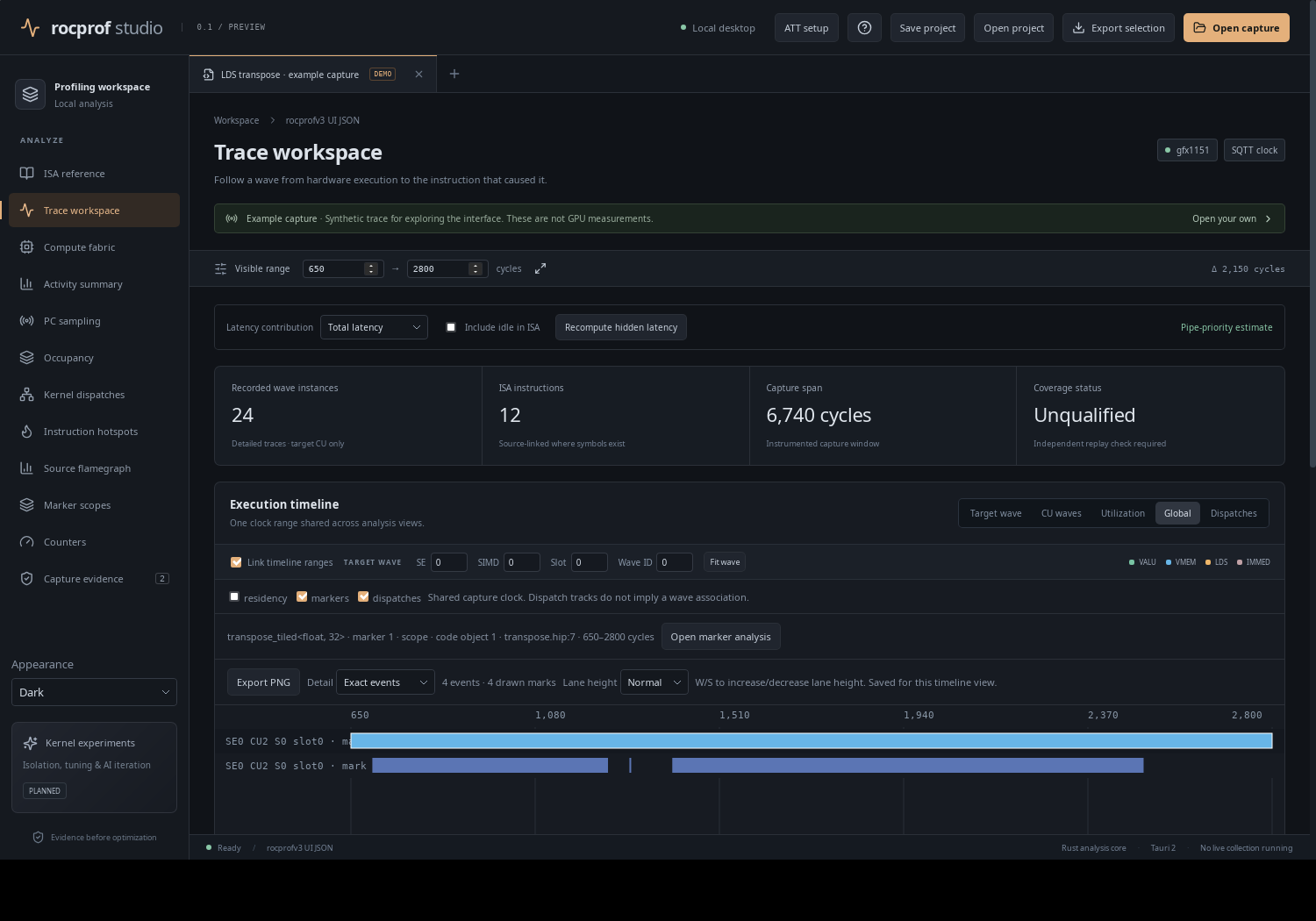Click the expand visible range arrows icon
Viewport: 1316px width, 921px height.
pyautogui.click(x=540, y=268)
